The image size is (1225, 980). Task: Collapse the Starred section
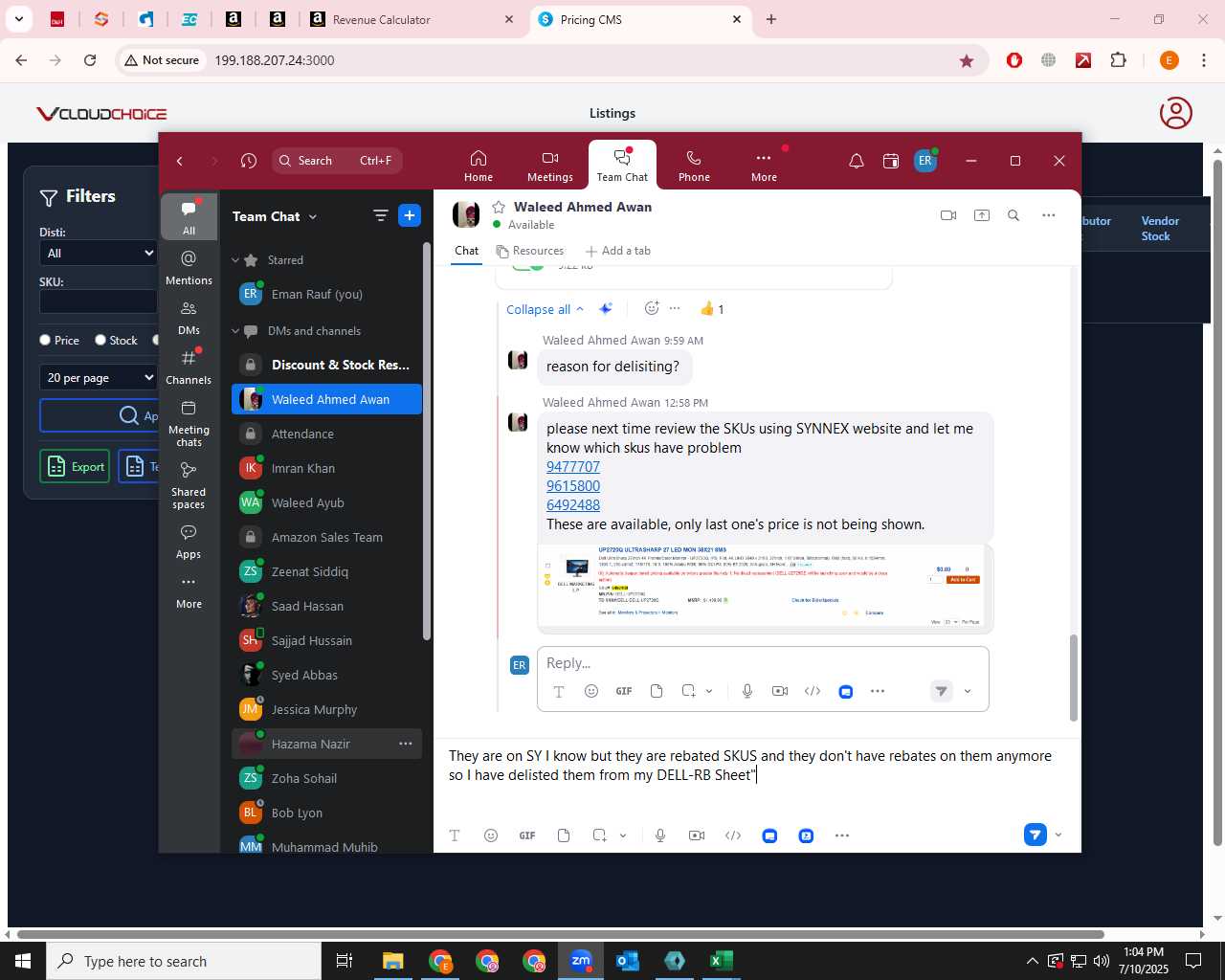click(x=235, y=260)
